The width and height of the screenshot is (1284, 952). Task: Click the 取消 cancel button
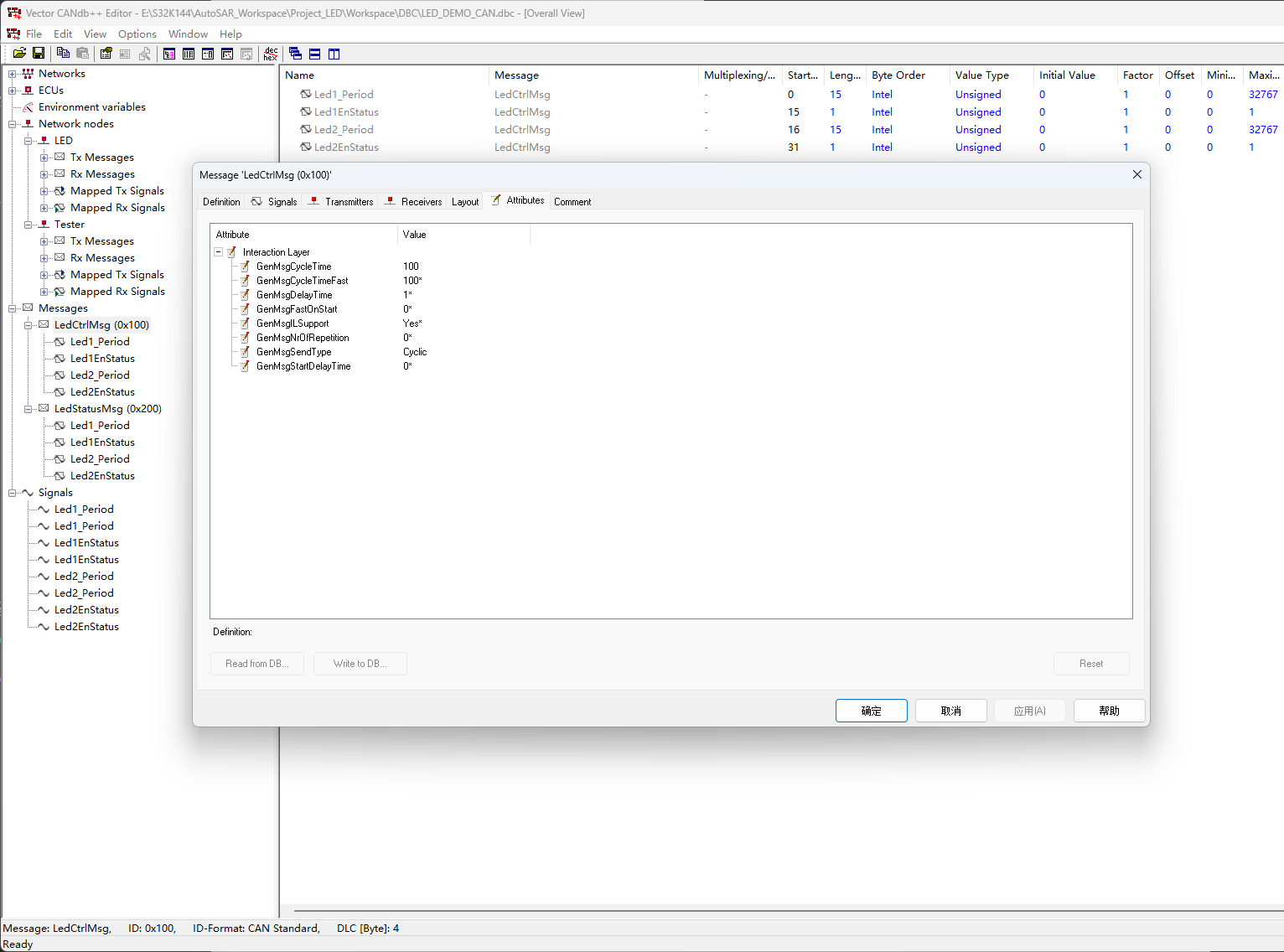[x=950, y=711]
